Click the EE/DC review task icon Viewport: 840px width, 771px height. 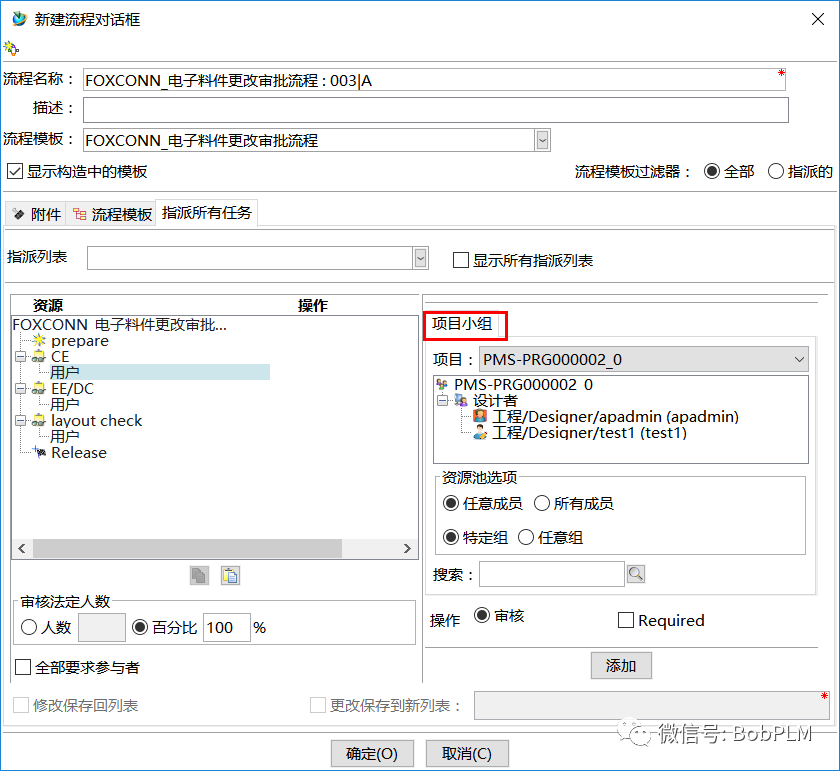[39, 388]
